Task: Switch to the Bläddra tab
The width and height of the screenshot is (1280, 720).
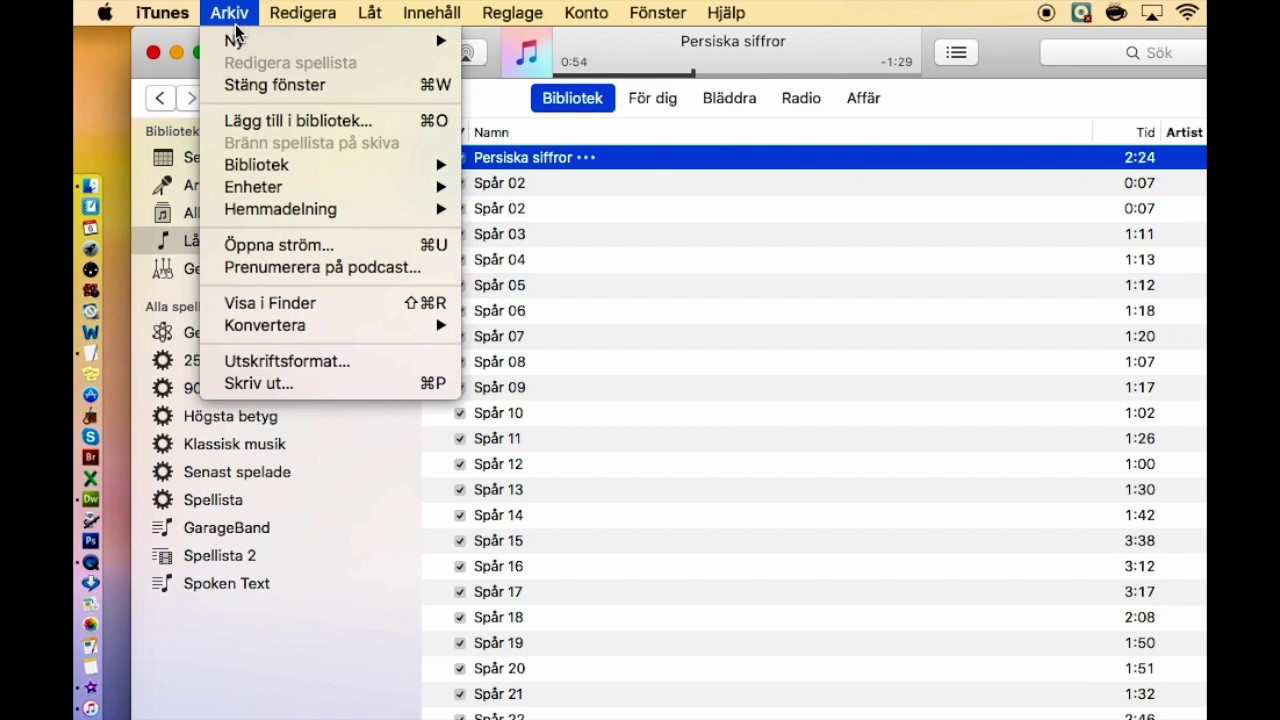Action: point(729,98)
